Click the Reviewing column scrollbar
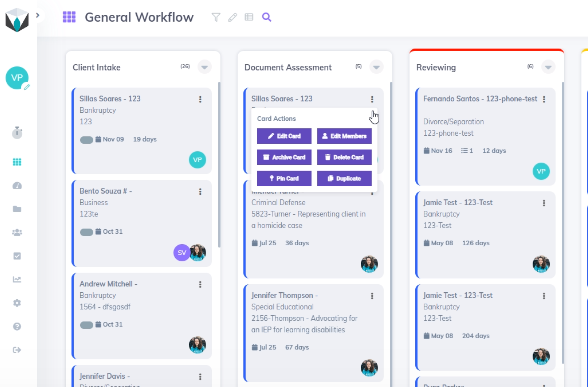 pyautogui.click(x=562, y=222)
